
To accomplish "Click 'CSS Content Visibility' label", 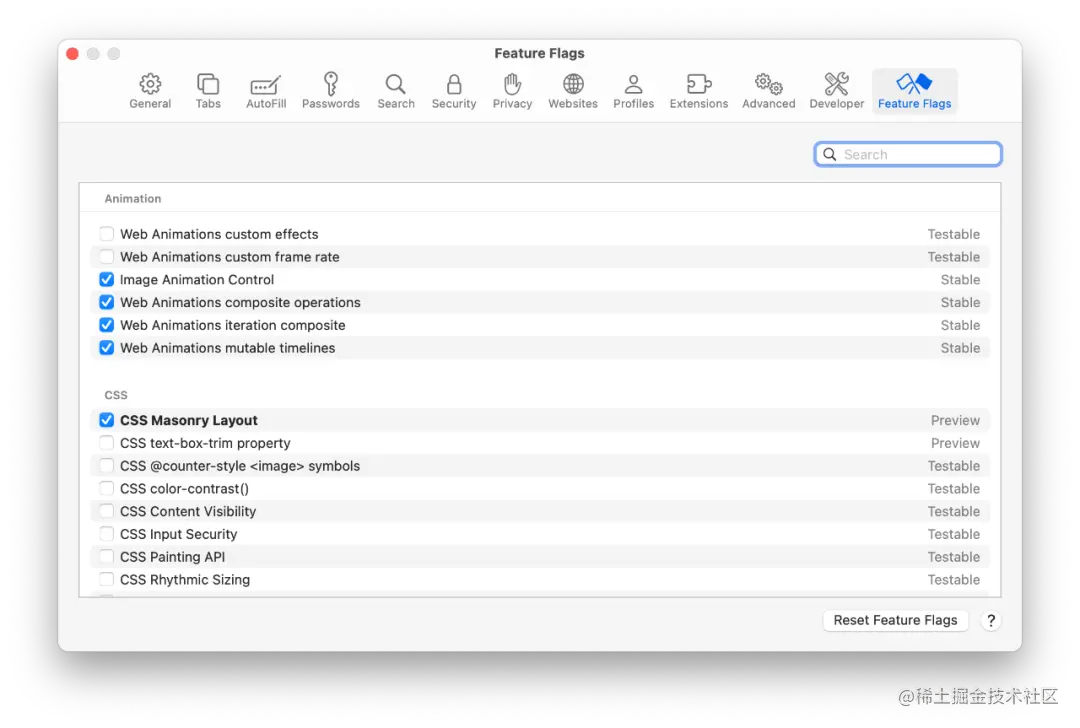I will point(188,511).
